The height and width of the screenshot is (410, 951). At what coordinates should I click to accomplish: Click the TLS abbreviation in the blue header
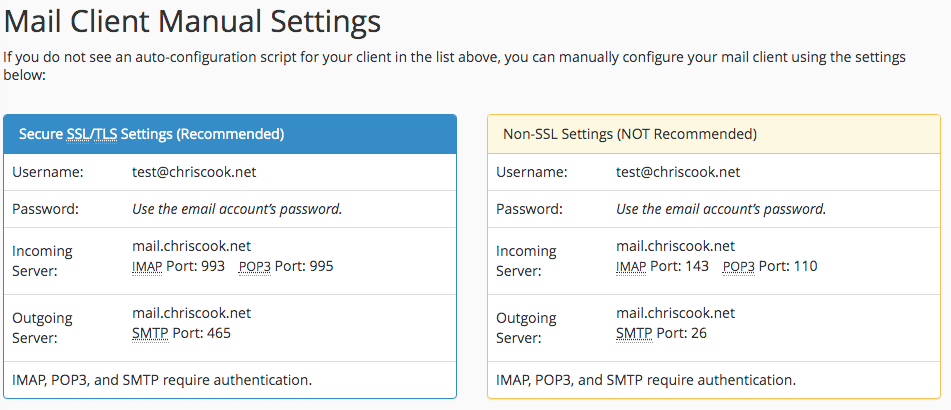[104, 134]
